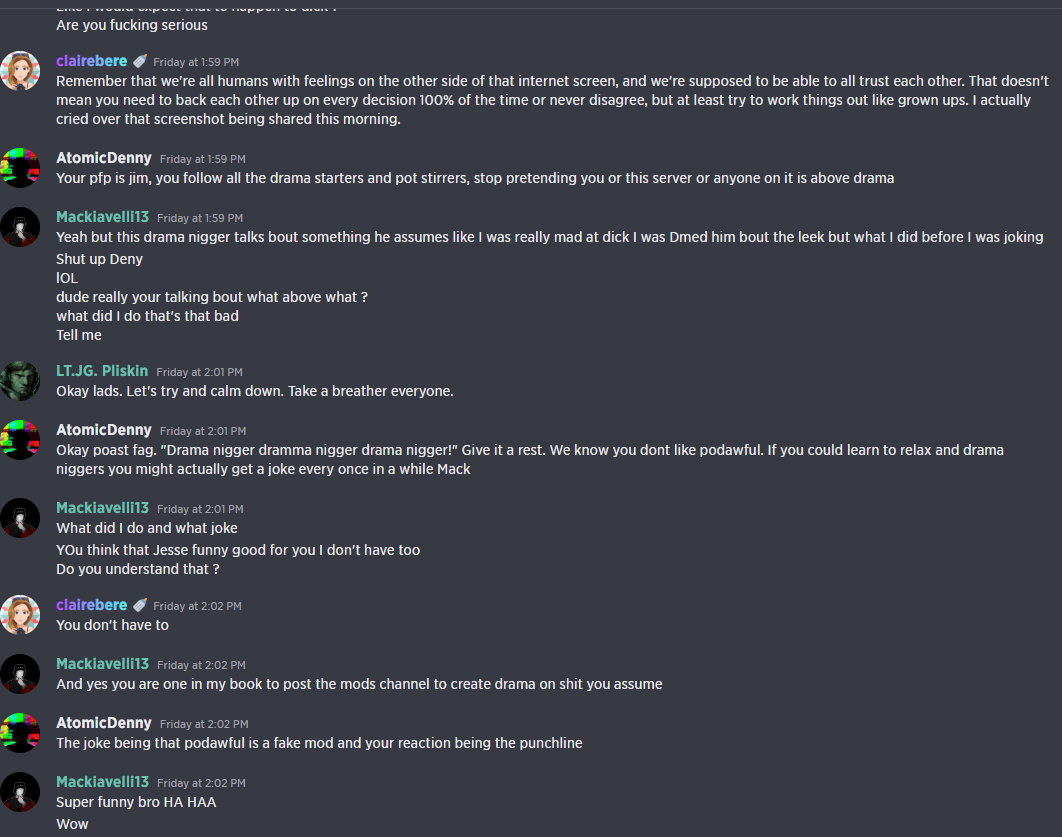
Task: Click the Mackiavelli13 username at 2:01 PM
Action: coord(102,508)
